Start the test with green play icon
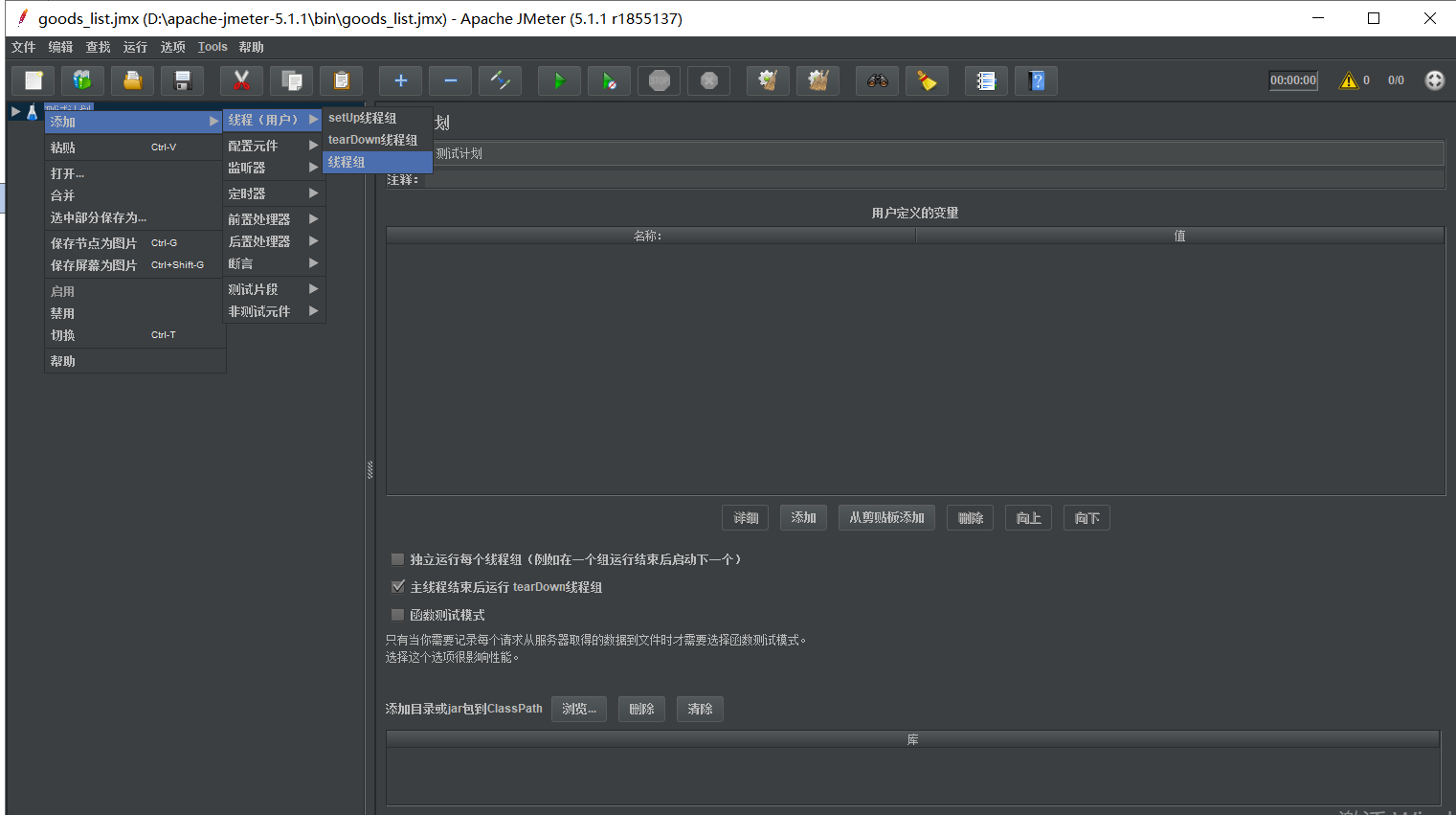Viewport: 1456px width, 815px height. tap(560, 80)
